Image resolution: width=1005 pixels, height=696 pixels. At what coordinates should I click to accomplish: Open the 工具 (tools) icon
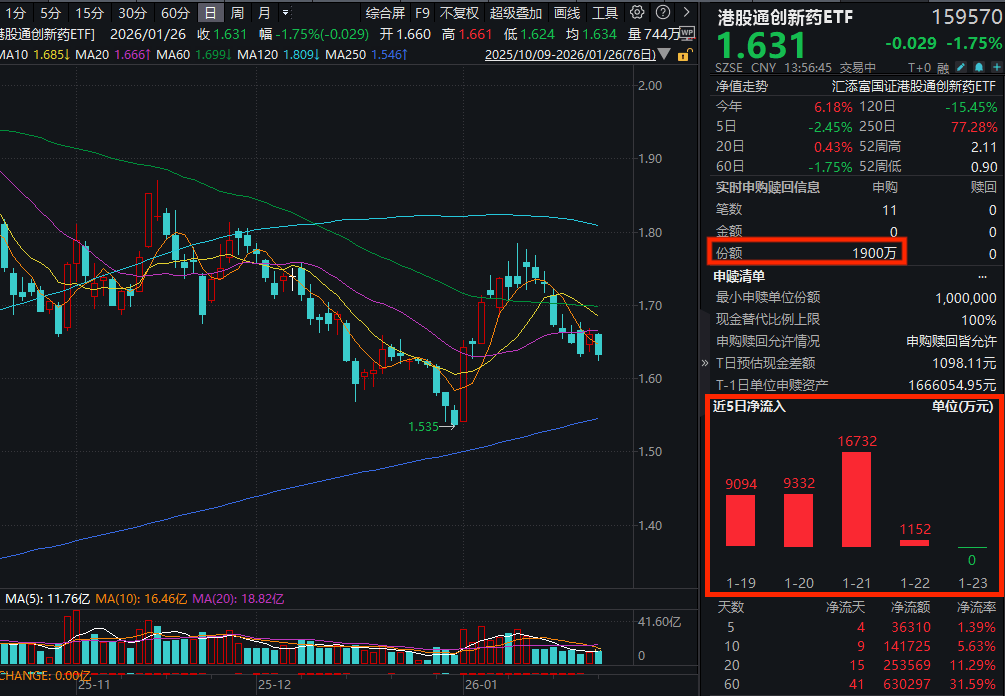(x=604, y=12)
